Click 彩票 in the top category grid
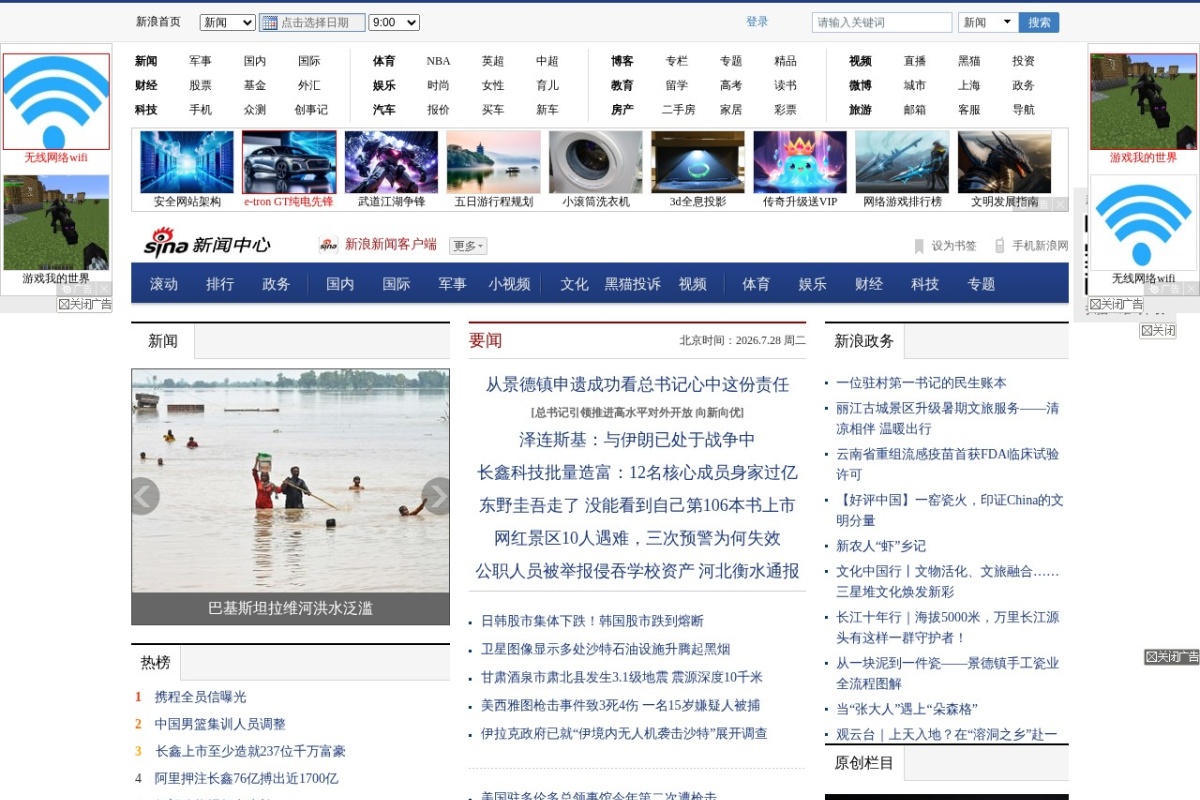This screenshot has height=800, width=1200. (785, 110)
